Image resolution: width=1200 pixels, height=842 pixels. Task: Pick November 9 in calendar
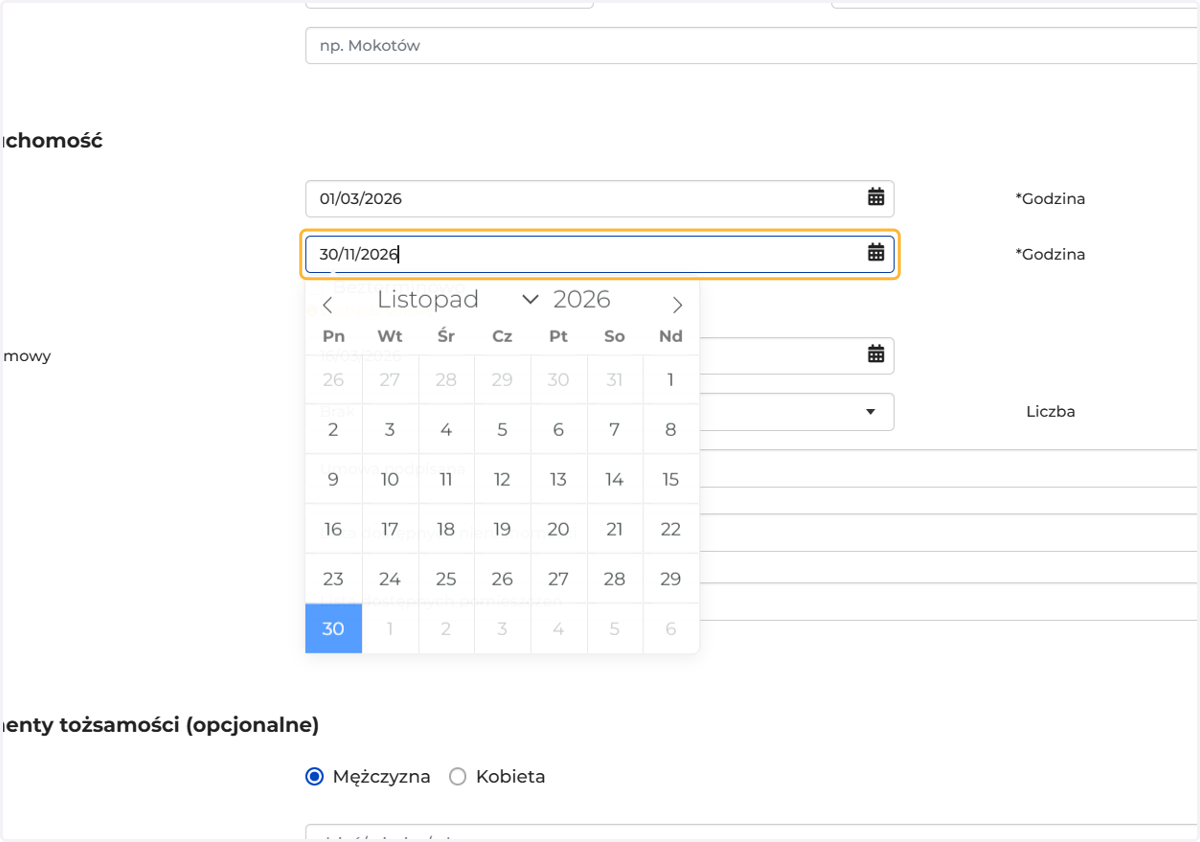pos(333,480)
